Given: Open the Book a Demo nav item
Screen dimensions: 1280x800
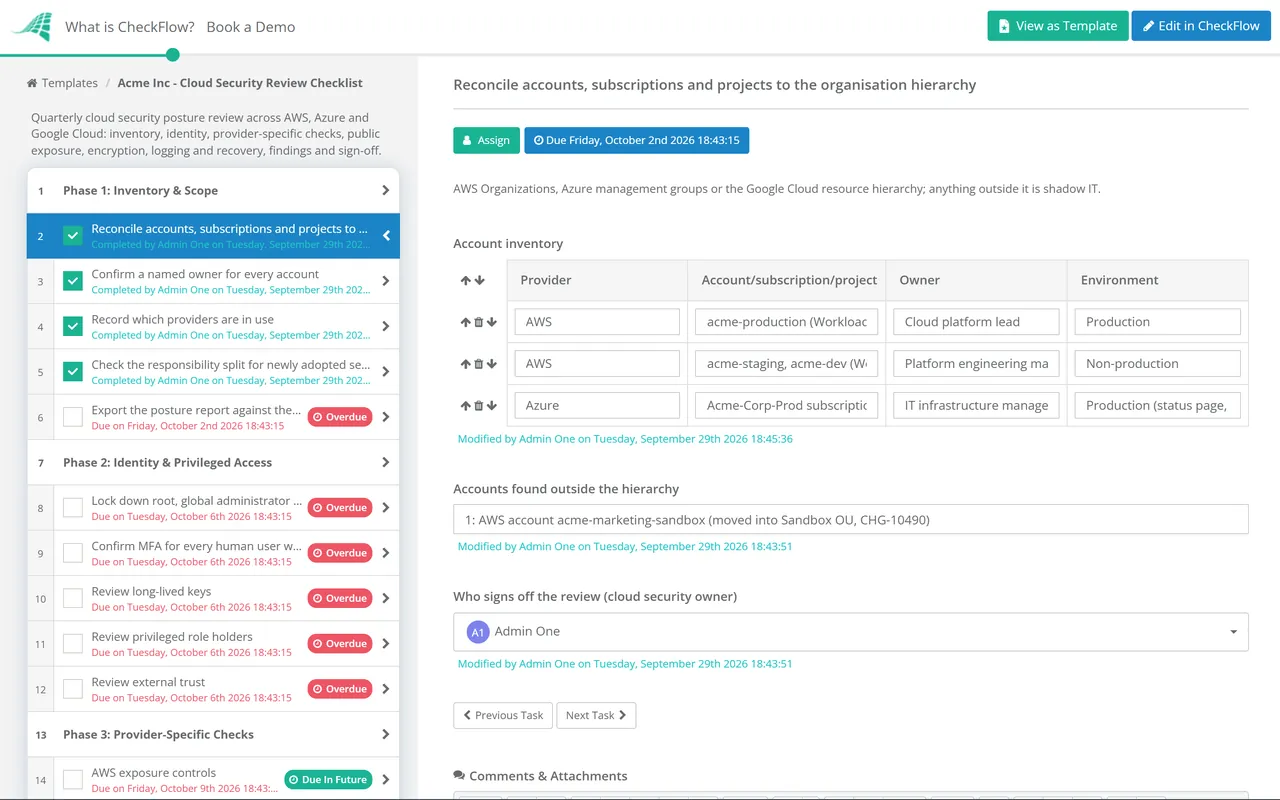Looking at the screenshot, I should click(251, 27).
